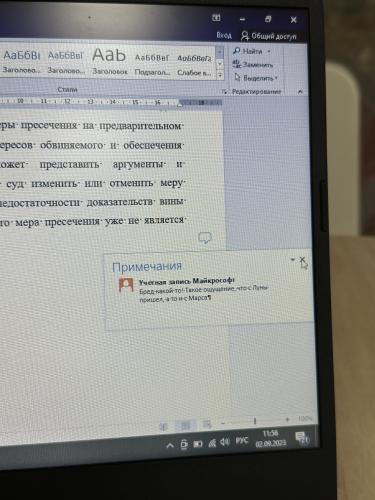This screenshot has width=375, height=500.
Task: Open the notification center icon
Action: (x=302, y=437)
